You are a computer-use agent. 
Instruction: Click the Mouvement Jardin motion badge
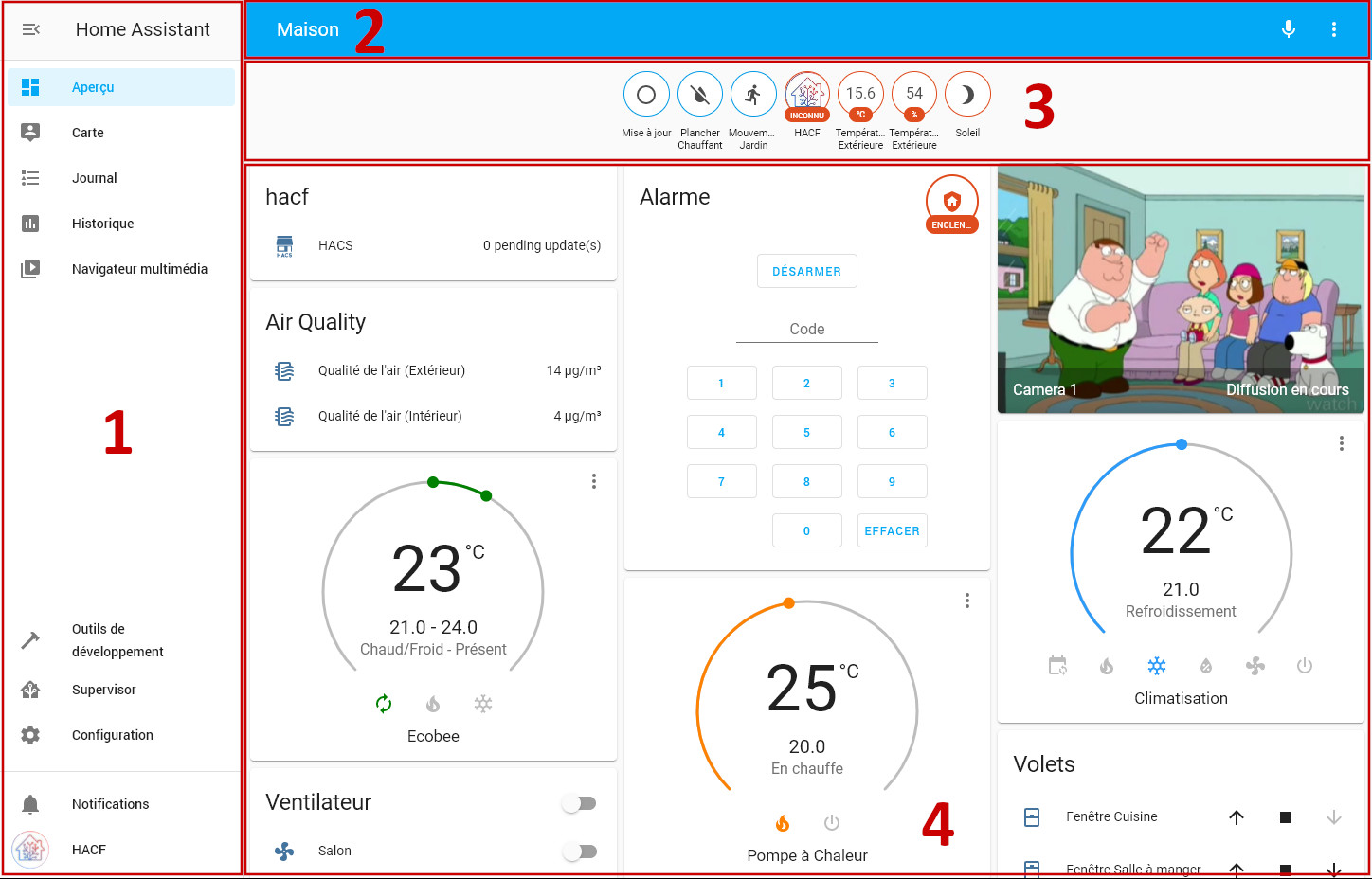[x=753, y=95]
